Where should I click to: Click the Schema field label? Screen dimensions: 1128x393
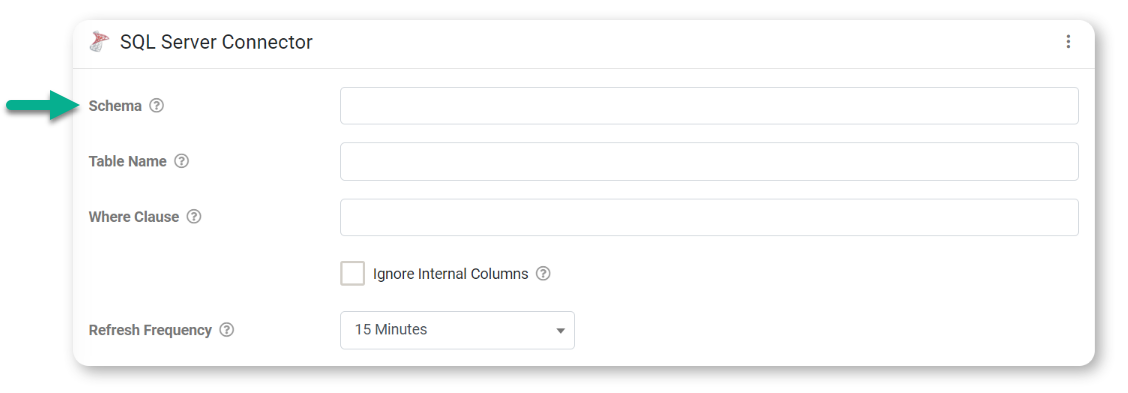[115, 106]
